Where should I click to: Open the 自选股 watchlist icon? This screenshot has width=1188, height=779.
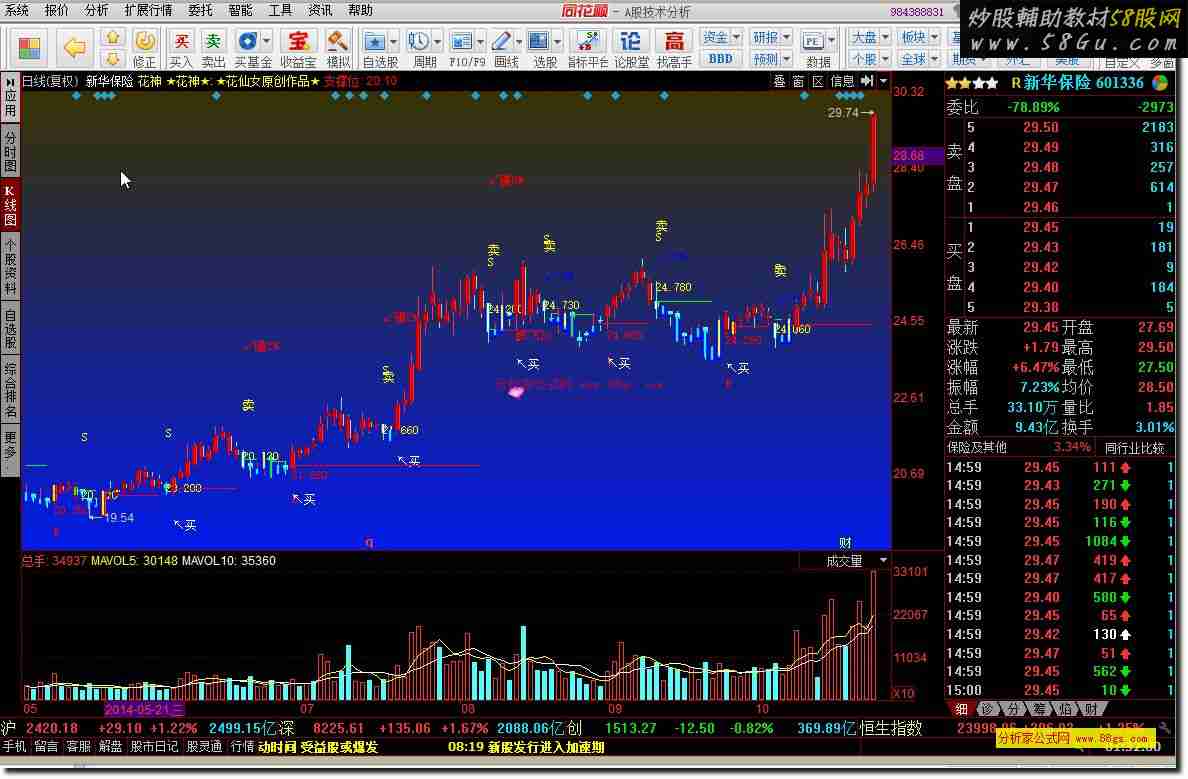[x=374, y=42]
